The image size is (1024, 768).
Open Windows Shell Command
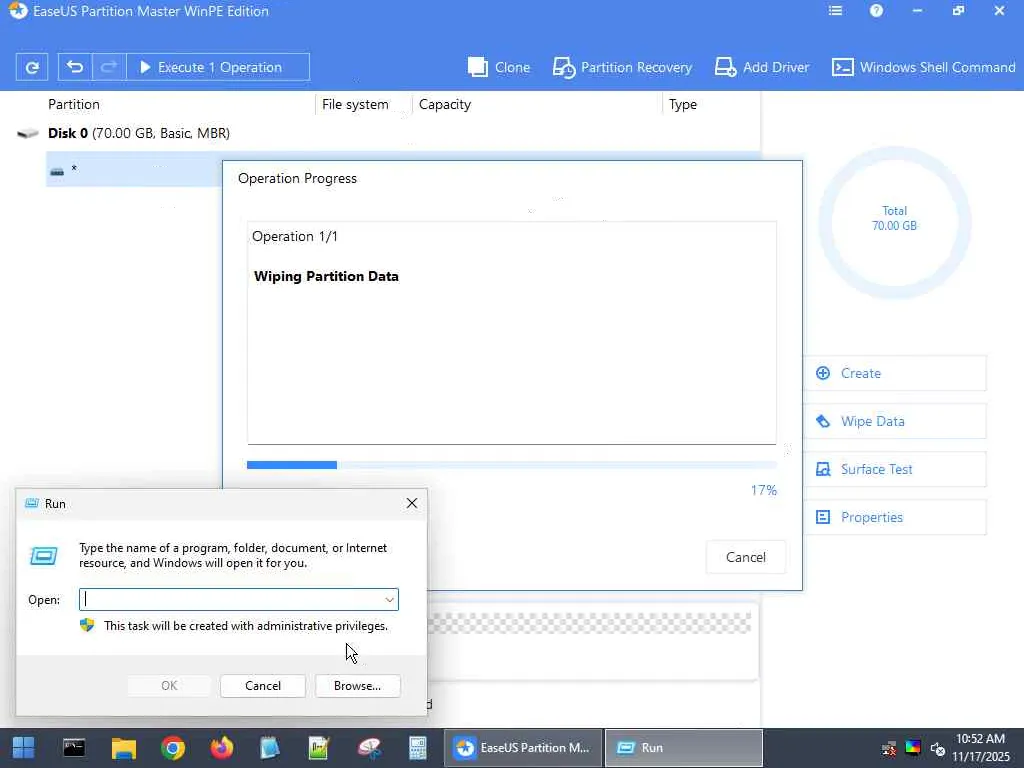tap(923, 67)
